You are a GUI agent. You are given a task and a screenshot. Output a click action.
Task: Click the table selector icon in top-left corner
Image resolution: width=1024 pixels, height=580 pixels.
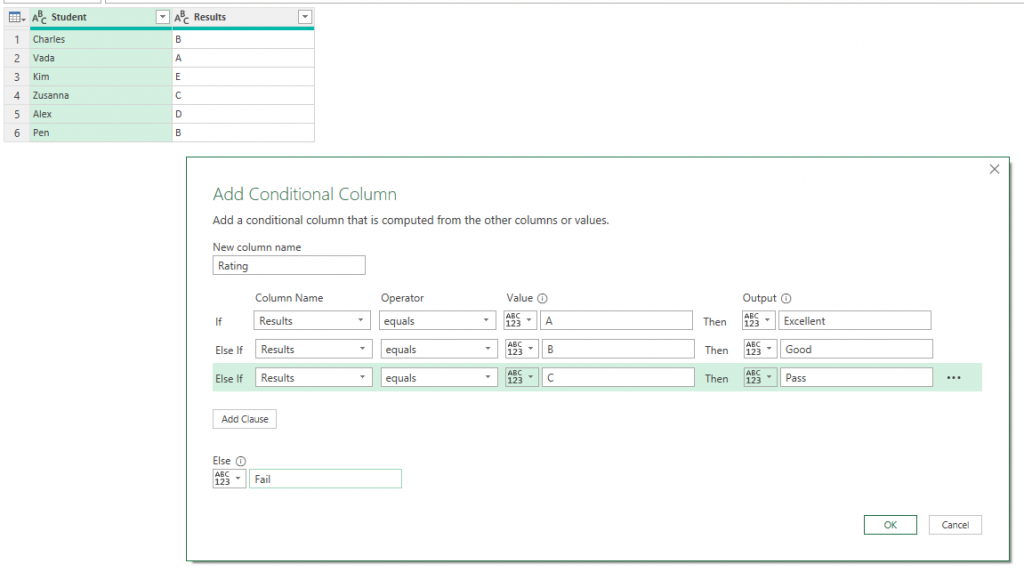pos(15,17)
